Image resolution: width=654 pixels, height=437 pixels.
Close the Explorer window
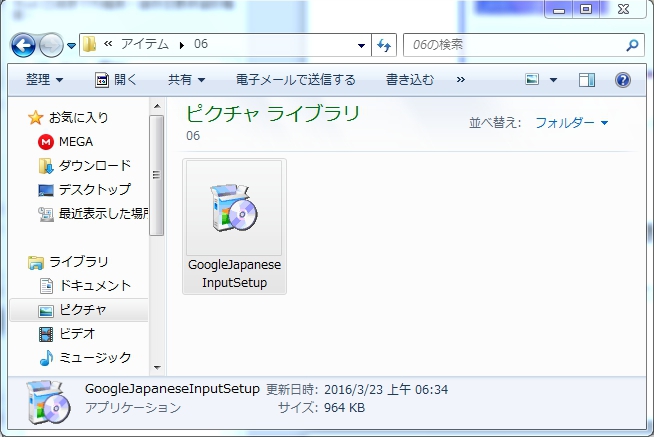point(623,10)
